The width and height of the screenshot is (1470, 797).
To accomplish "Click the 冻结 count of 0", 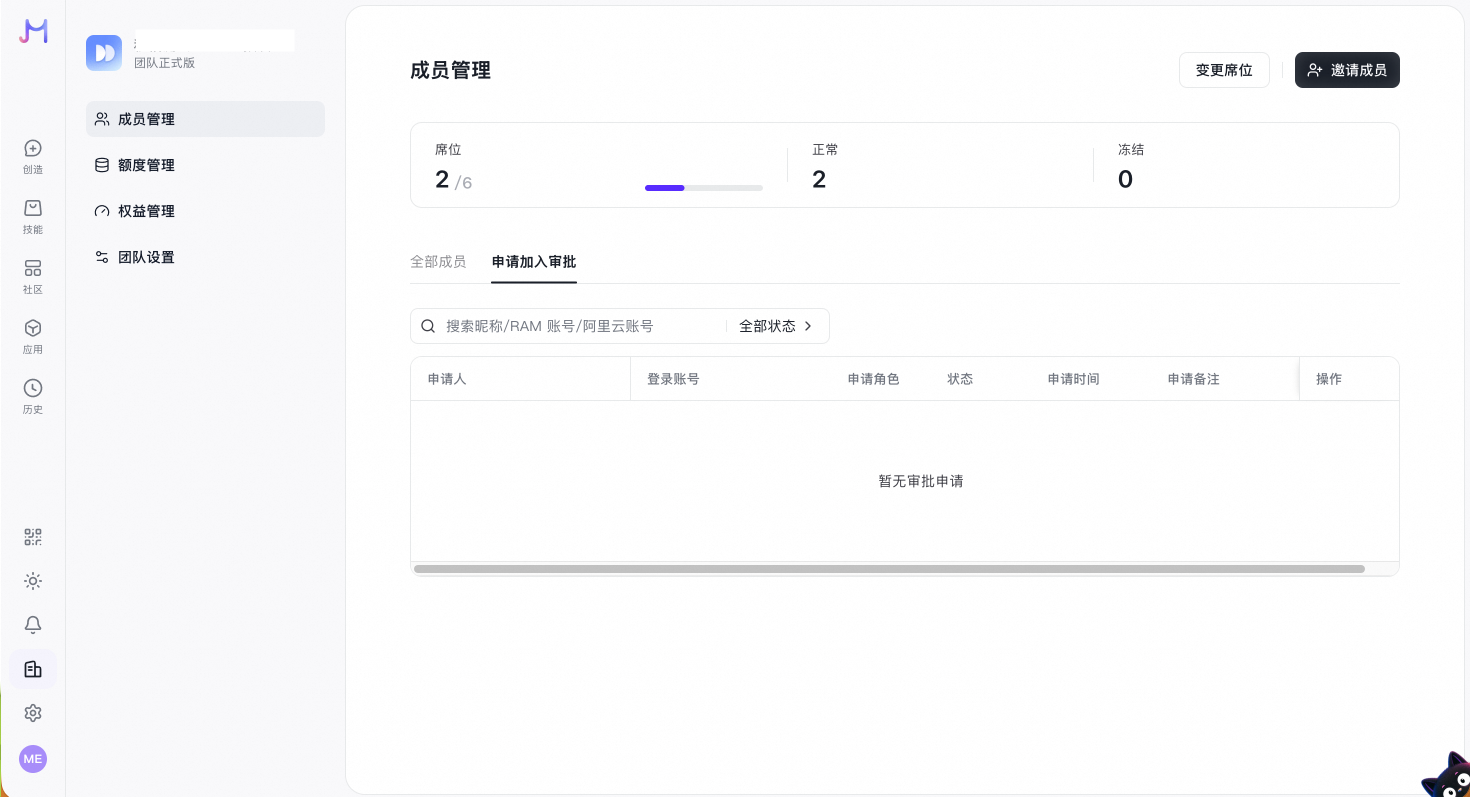I will [1125, 180].
